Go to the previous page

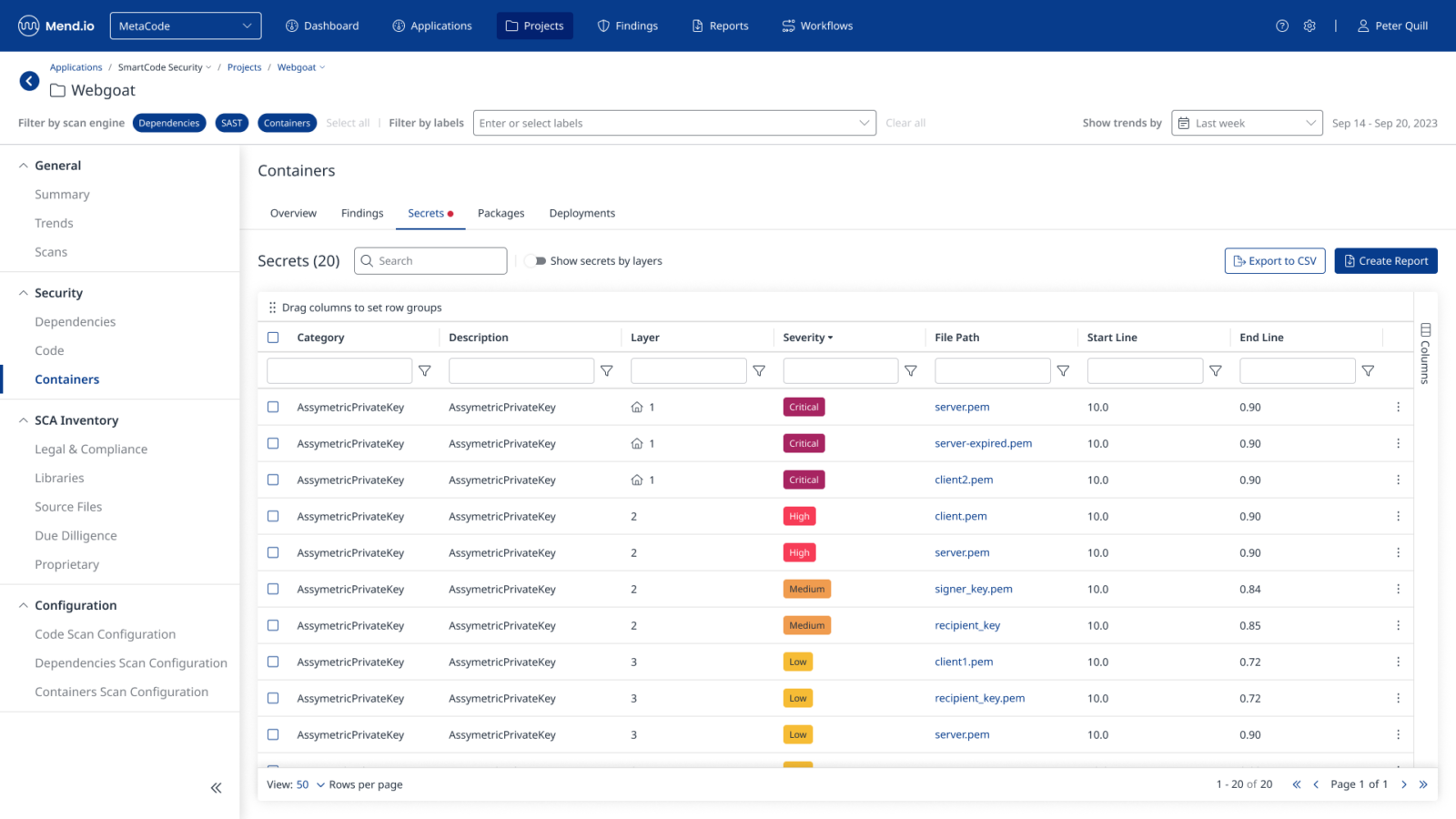[x=1316, y=784]
